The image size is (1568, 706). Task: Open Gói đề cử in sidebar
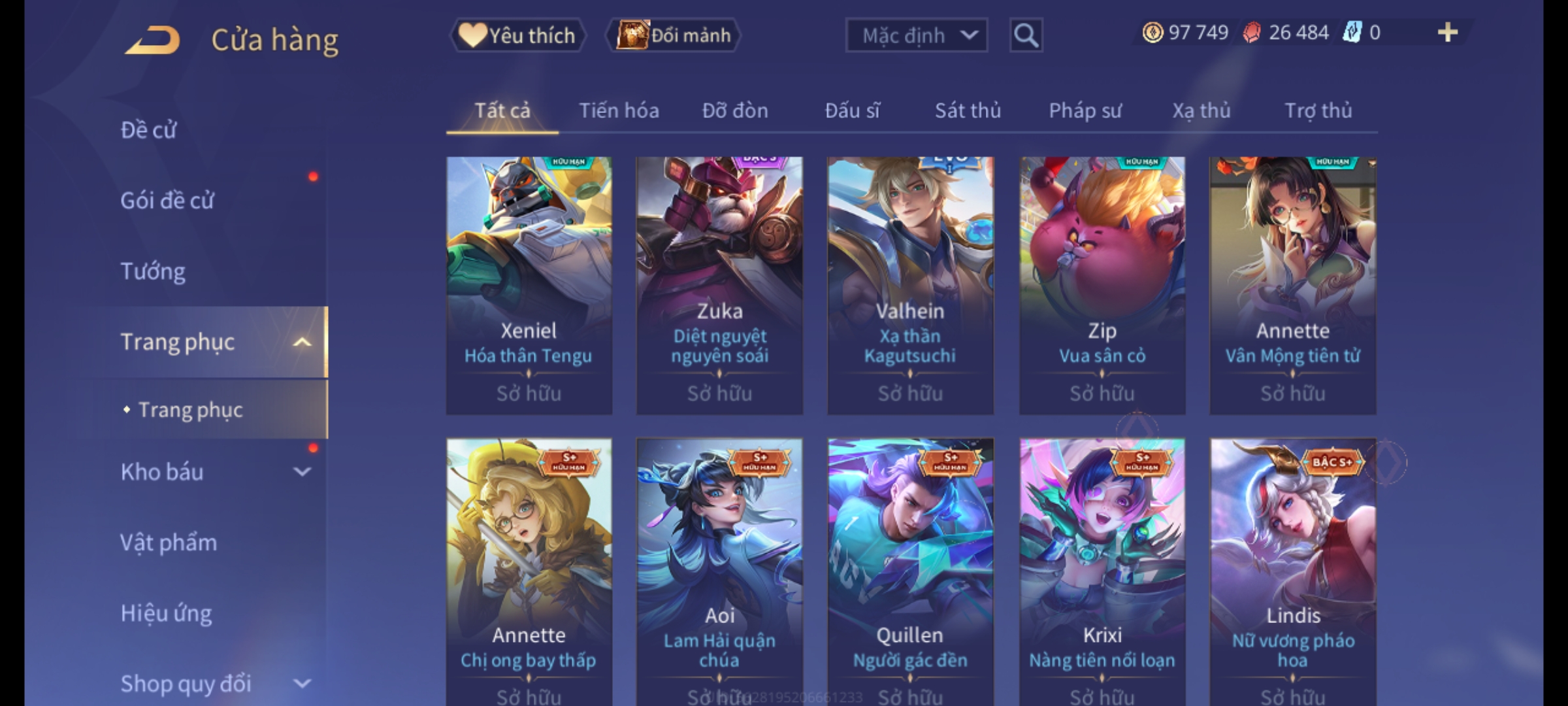point(167,201)
